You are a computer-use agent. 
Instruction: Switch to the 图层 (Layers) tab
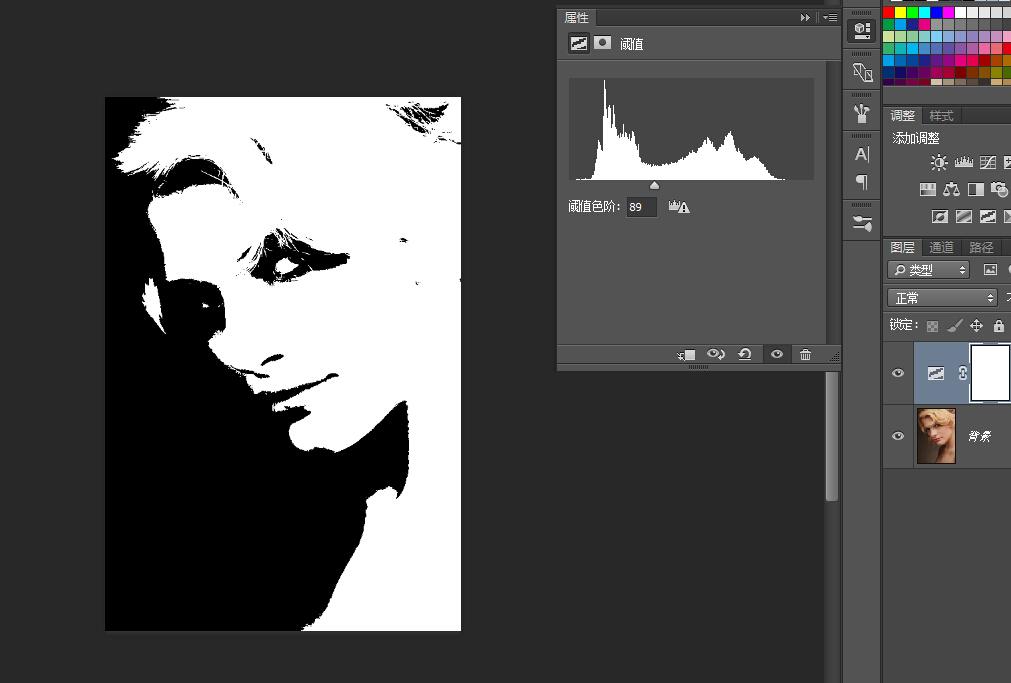(x=902, y=247)
